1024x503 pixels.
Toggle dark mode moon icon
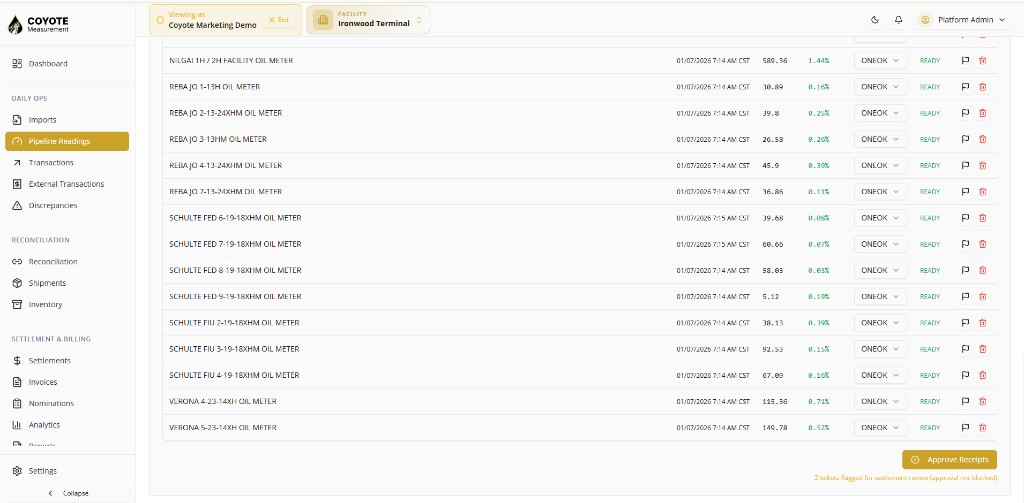coord(875,20)
